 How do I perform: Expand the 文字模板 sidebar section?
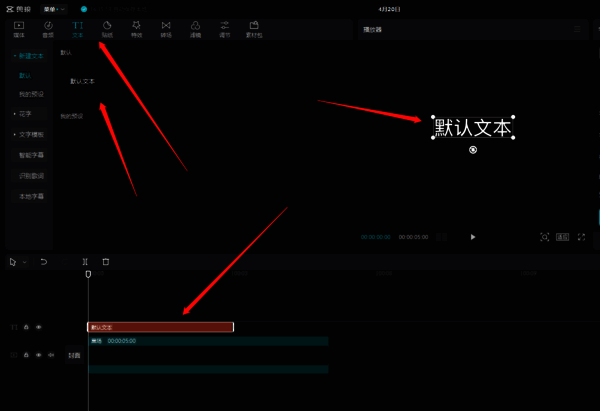pyautogui.click(x=29, y=135)
